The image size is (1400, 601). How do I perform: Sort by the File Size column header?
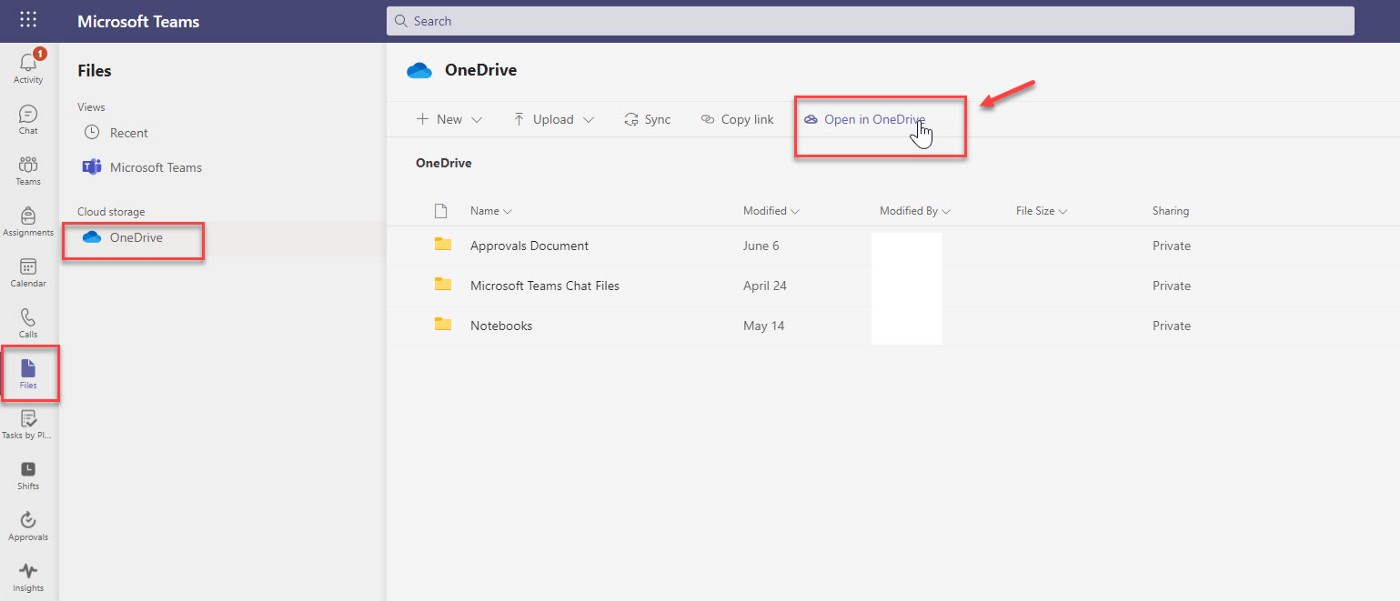[x=1042, y=211]
